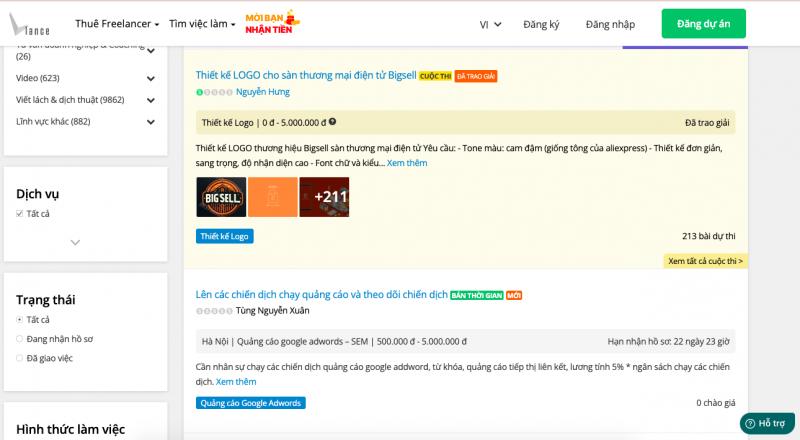The image size is (800, 440).
Task: Open the VI language dropdown
Action: tap(490, 25)
